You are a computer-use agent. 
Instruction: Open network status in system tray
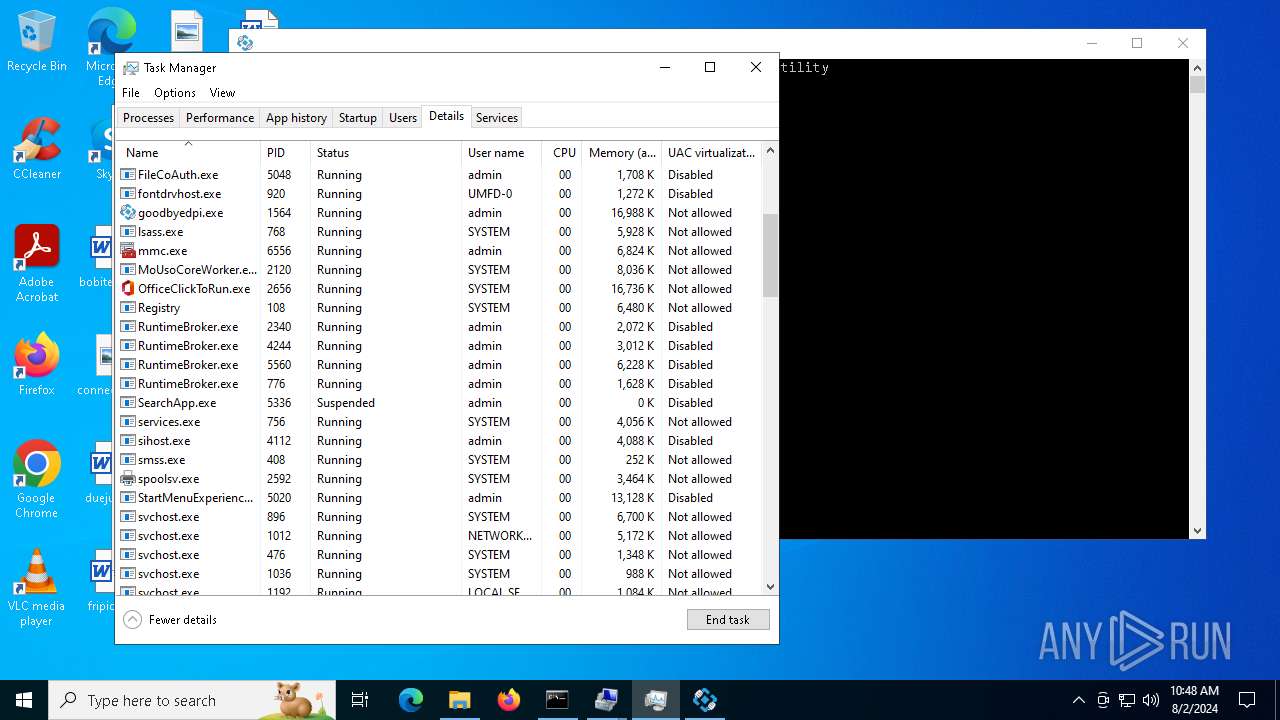(1127, 700)
